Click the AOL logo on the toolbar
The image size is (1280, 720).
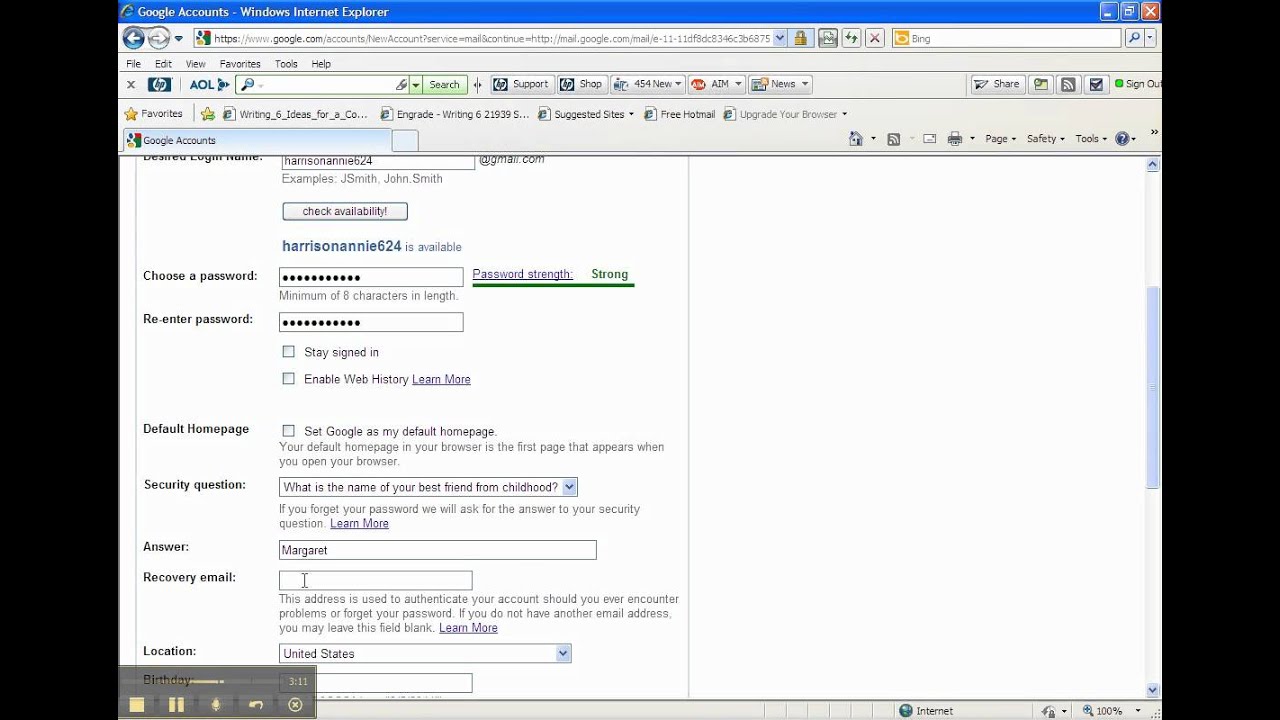point(210,85)
